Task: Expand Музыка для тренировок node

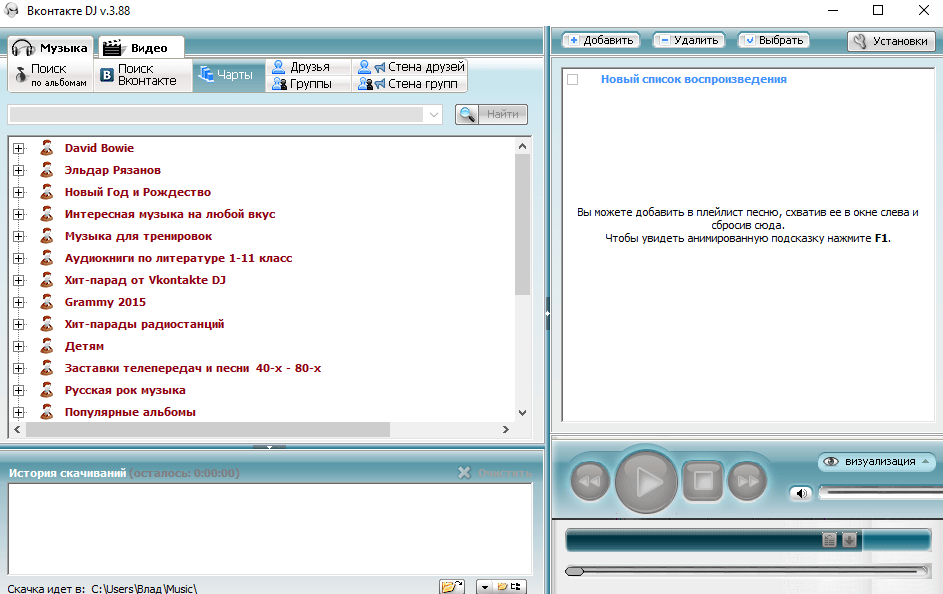Action: 19,236
